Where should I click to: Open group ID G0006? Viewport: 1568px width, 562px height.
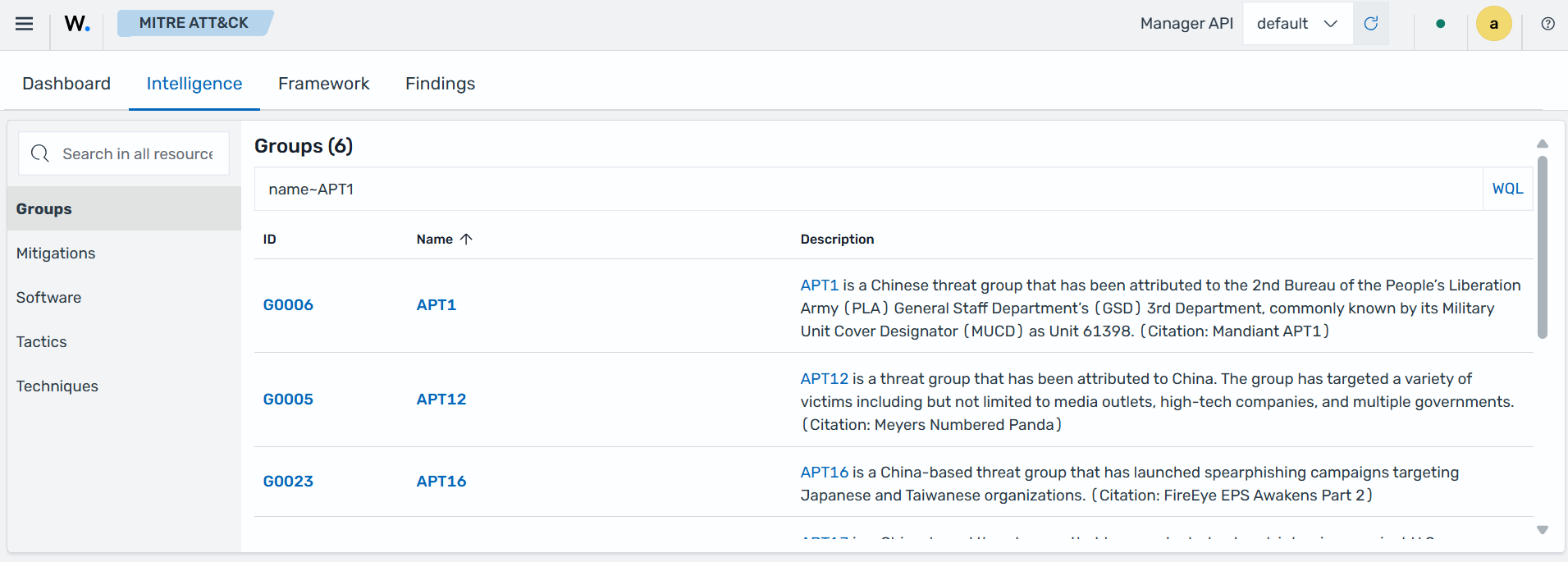(288, 305)
